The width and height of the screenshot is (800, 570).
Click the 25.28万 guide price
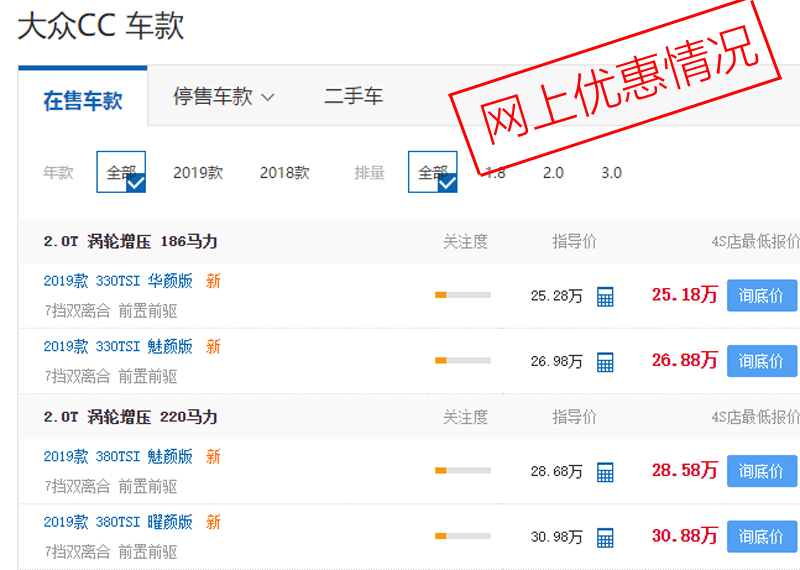tap(556, 296)
